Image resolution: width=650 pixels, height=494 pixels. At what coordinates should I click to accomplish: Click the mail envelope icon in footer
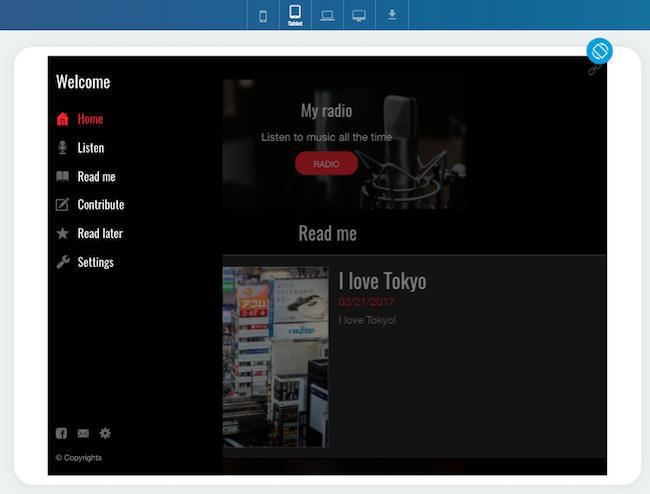tap(83, 433)
